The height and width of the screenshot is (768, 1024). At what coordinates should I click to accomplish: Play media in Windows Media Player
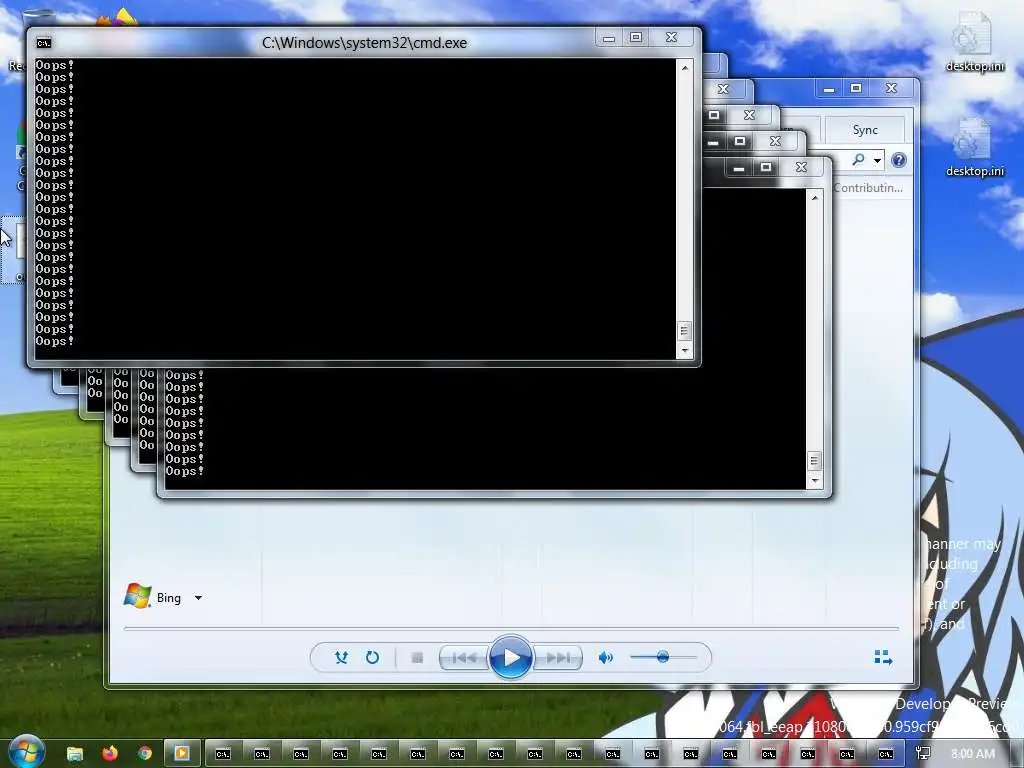(510, 657)
